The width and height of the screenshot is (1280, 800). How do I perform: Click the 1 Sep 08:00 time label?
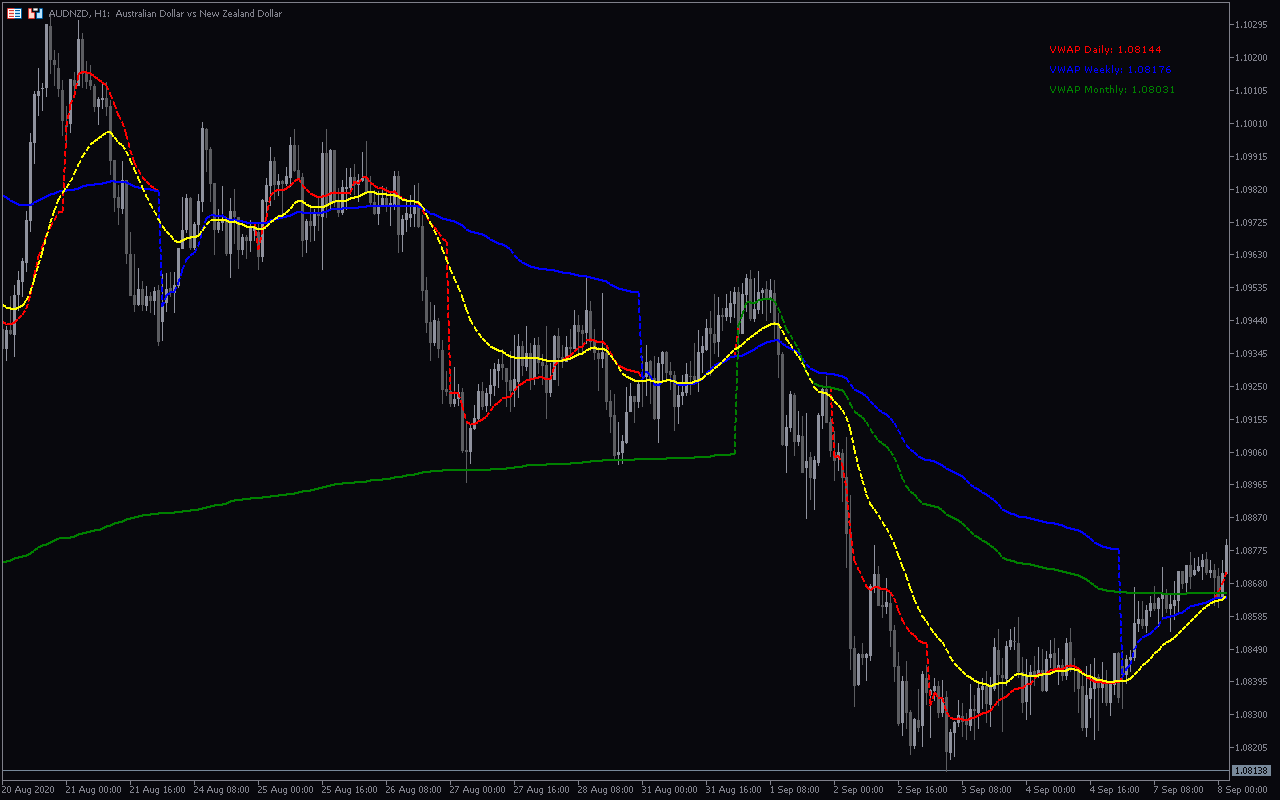click(797, 790)
